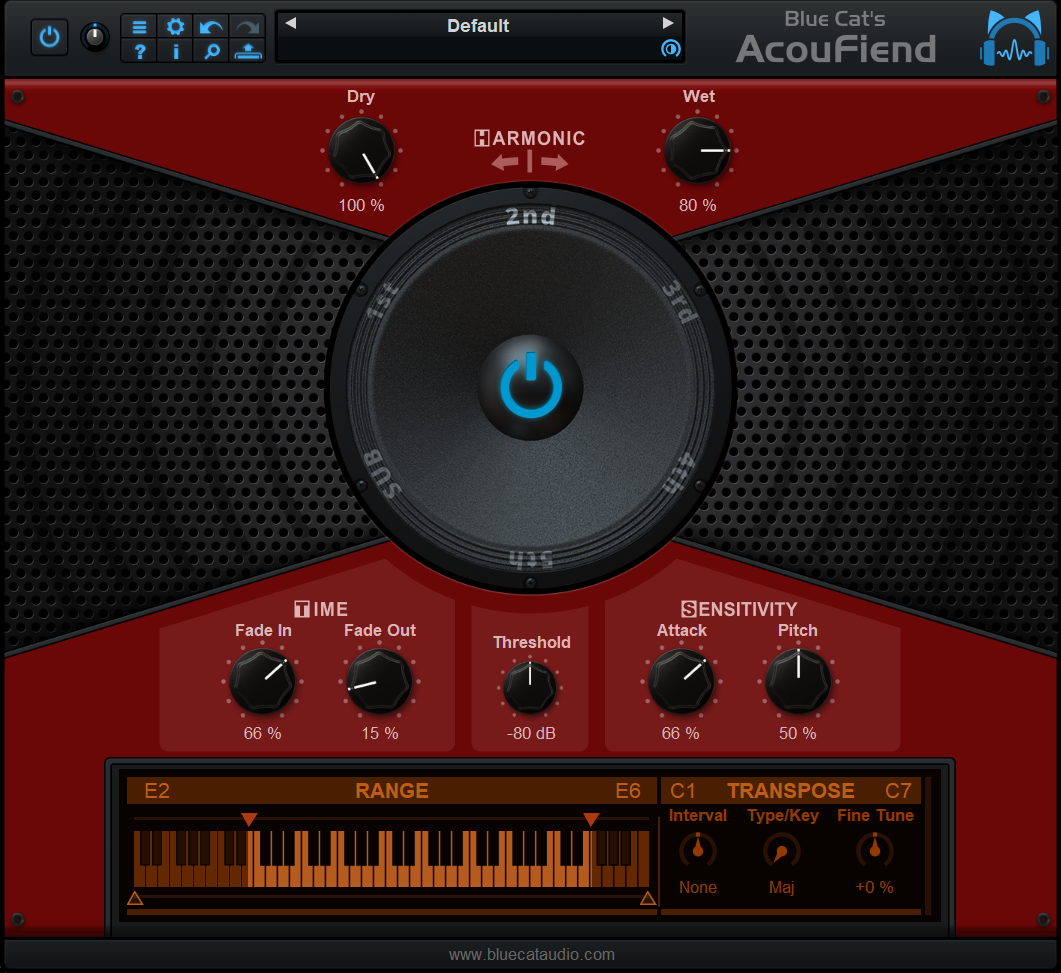1061x973 pixels.
Task: Click the Harmonic left arrow
Action: (x=505, y=162)
